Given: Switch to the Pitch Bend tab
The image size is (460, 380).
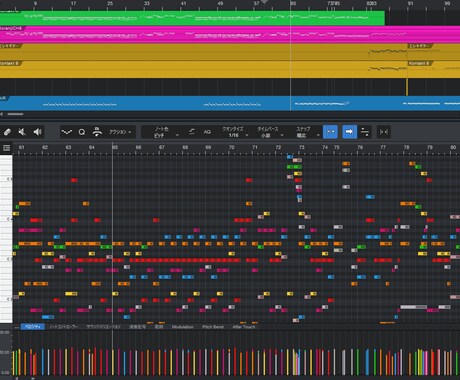Looking at the screenshot, I should 213,327.
